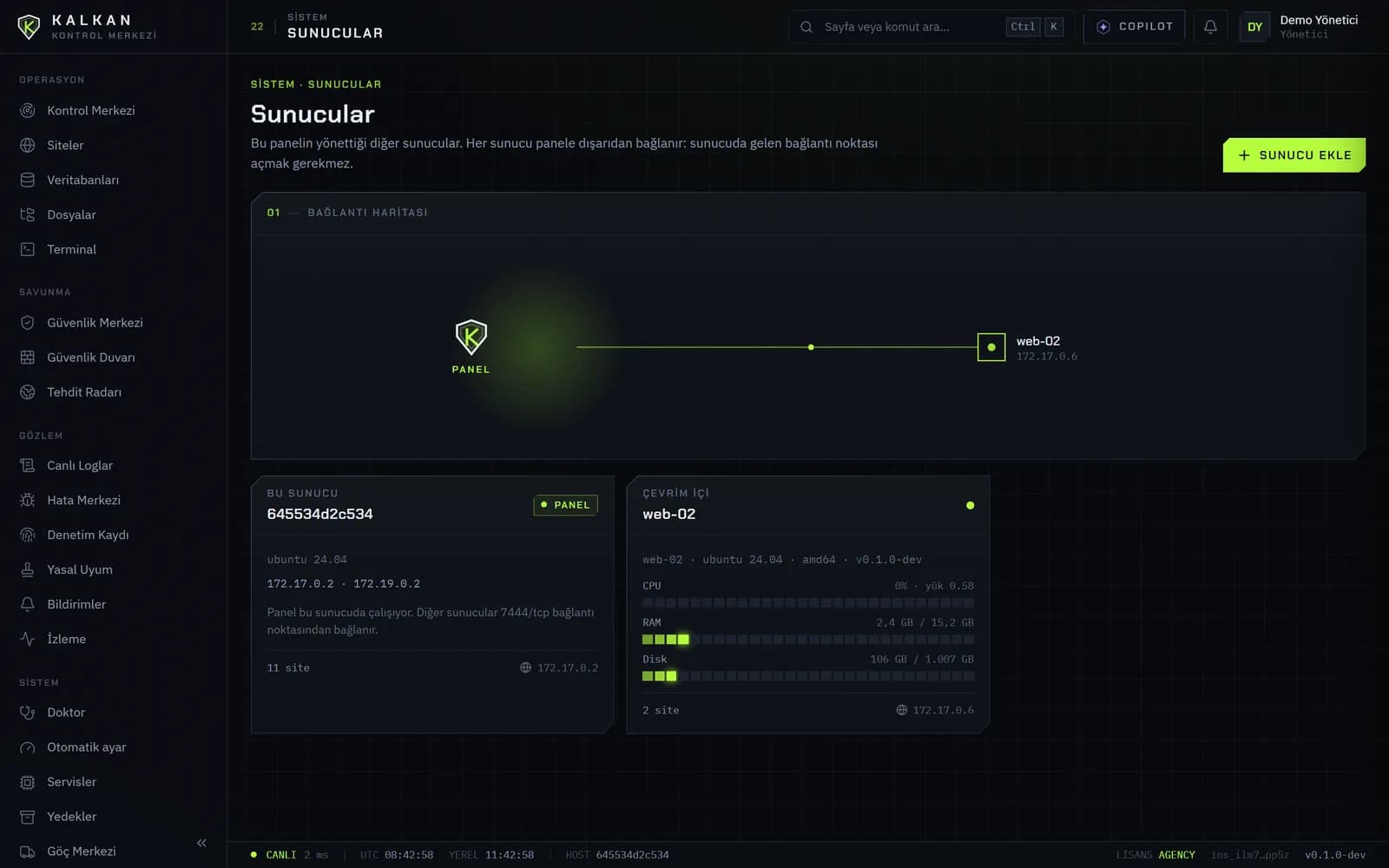The height and width of the screenshot is (868, 1389).
Task: Open the web-02 server card title
Action: [668, 514]
